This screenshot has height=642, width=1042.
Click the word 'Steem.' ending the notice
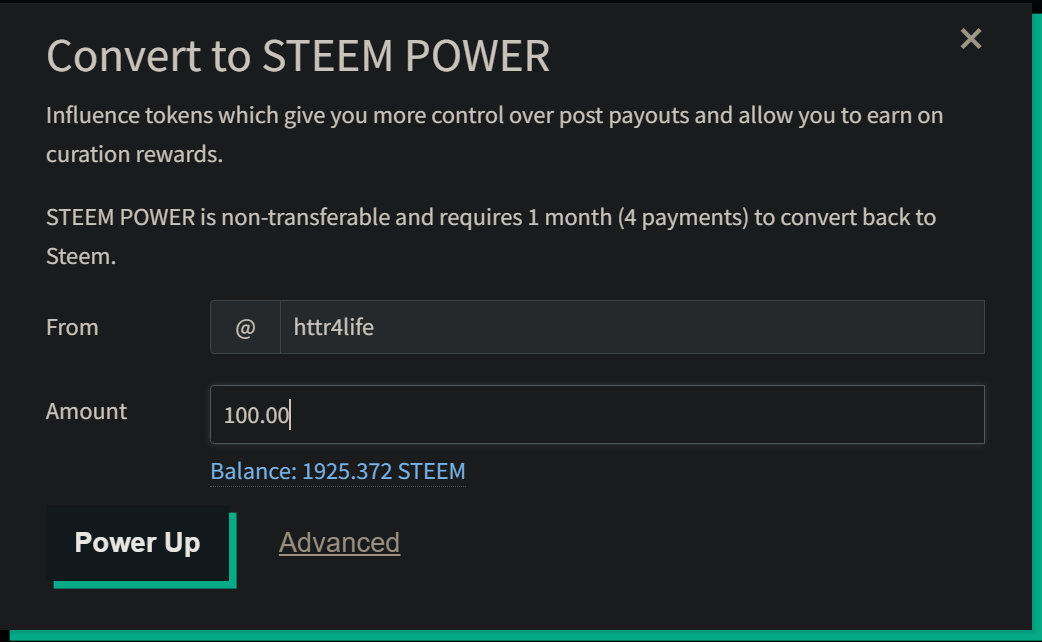(x=81, y=256)
